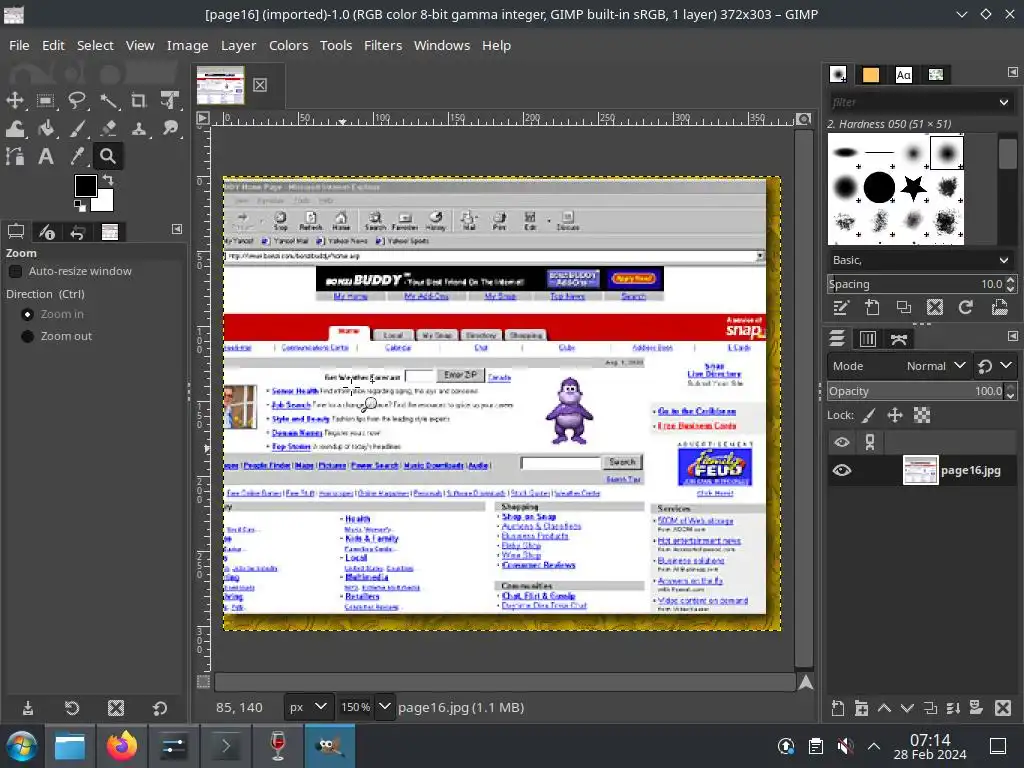The height and width of the screenshot is (768, 1024).
Task: Select the Move tool
Action: point(14,100)
